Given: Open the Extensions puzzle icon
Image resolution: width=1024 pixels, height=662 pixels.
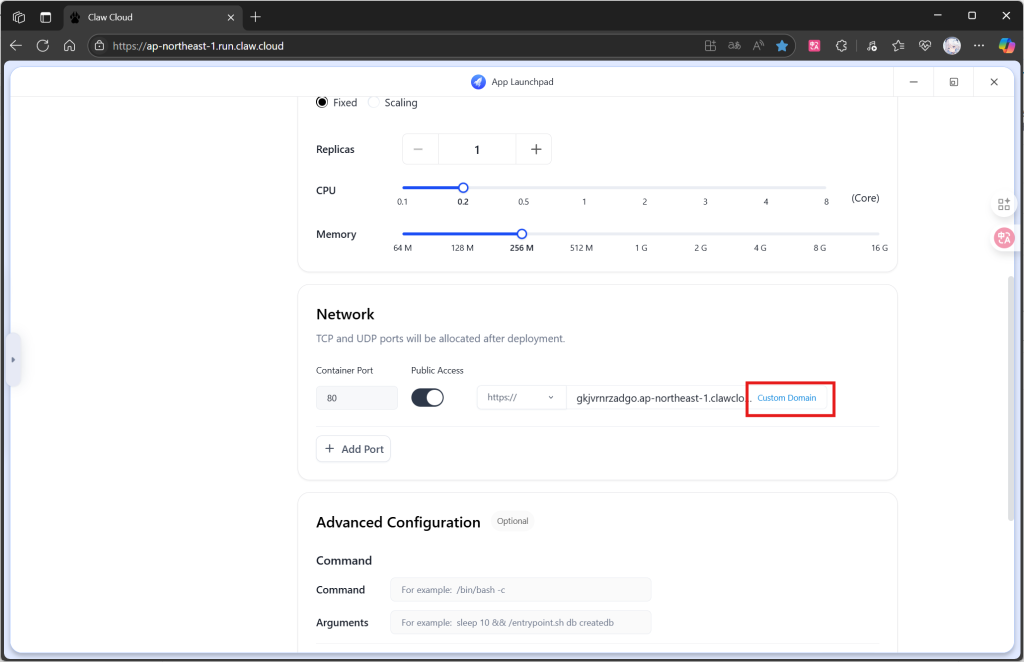Looking at the screenshot, I should (x=841, y=46).
